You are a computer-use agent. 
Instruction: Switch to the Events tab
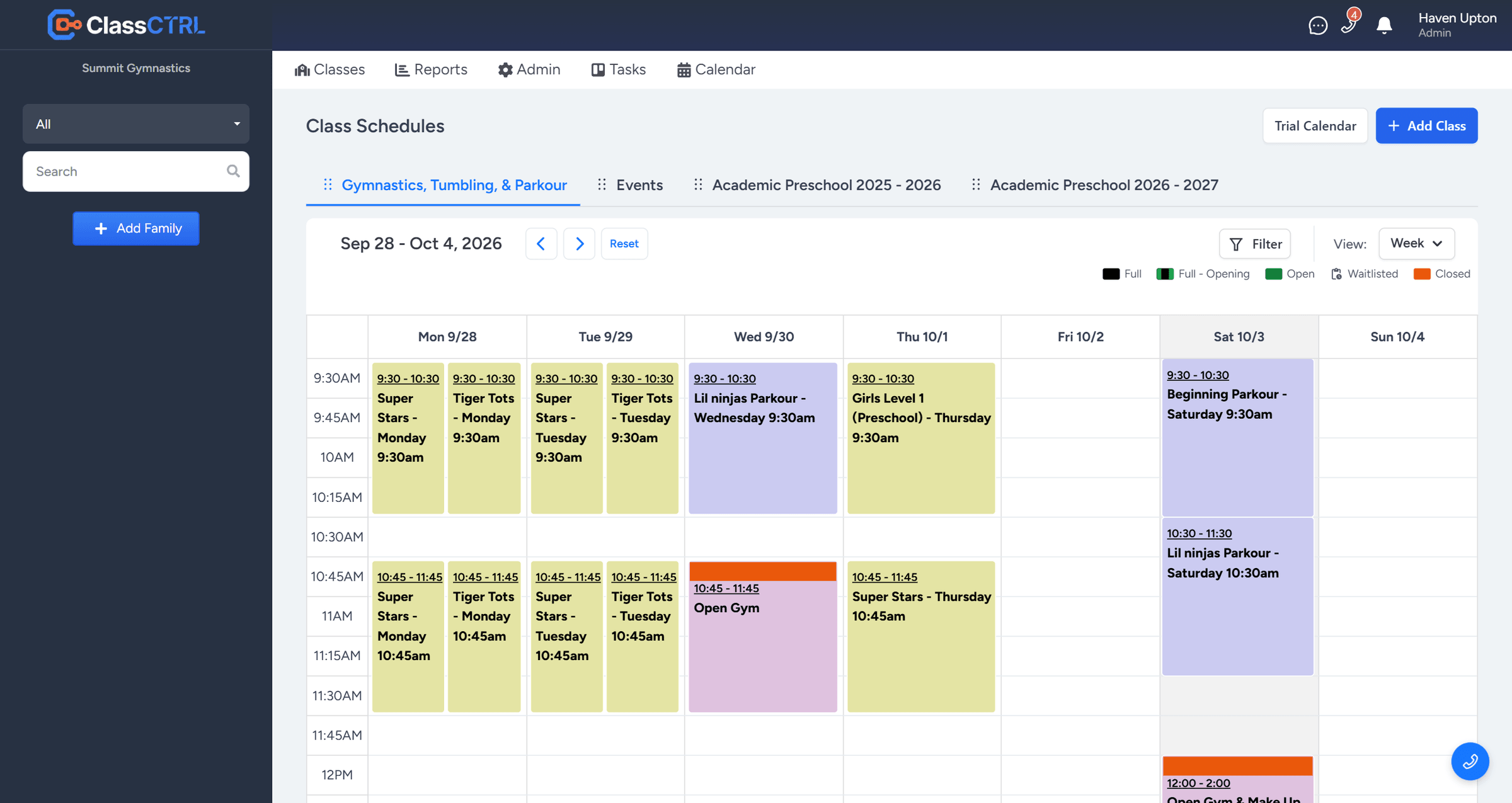(x=639, y=185)
